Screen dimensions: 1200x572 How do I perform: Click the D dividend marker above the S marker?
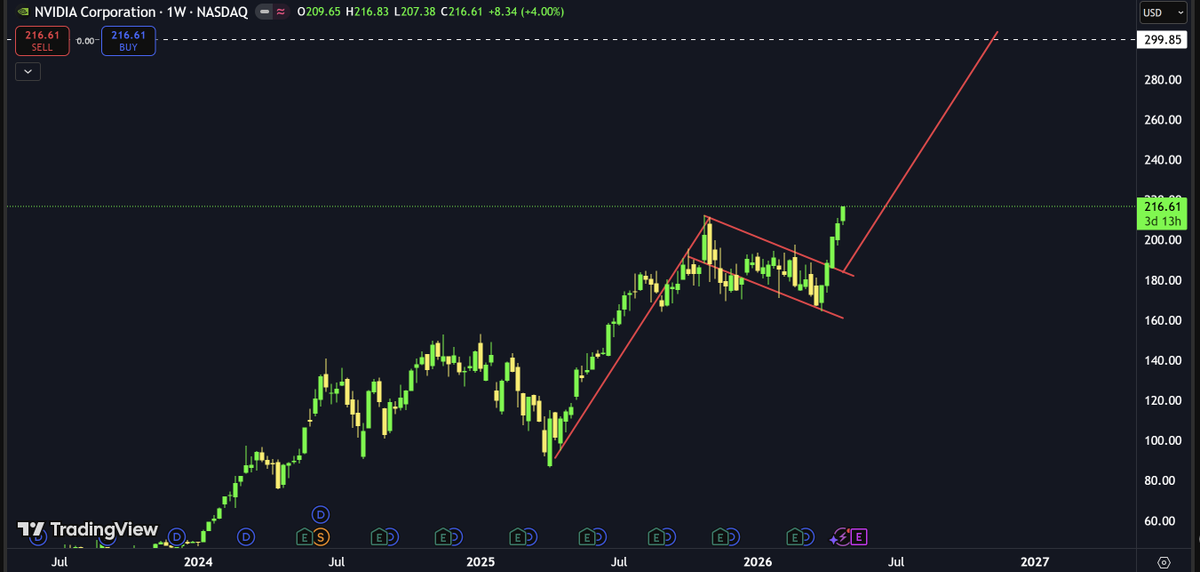click(x=321, y=514)
